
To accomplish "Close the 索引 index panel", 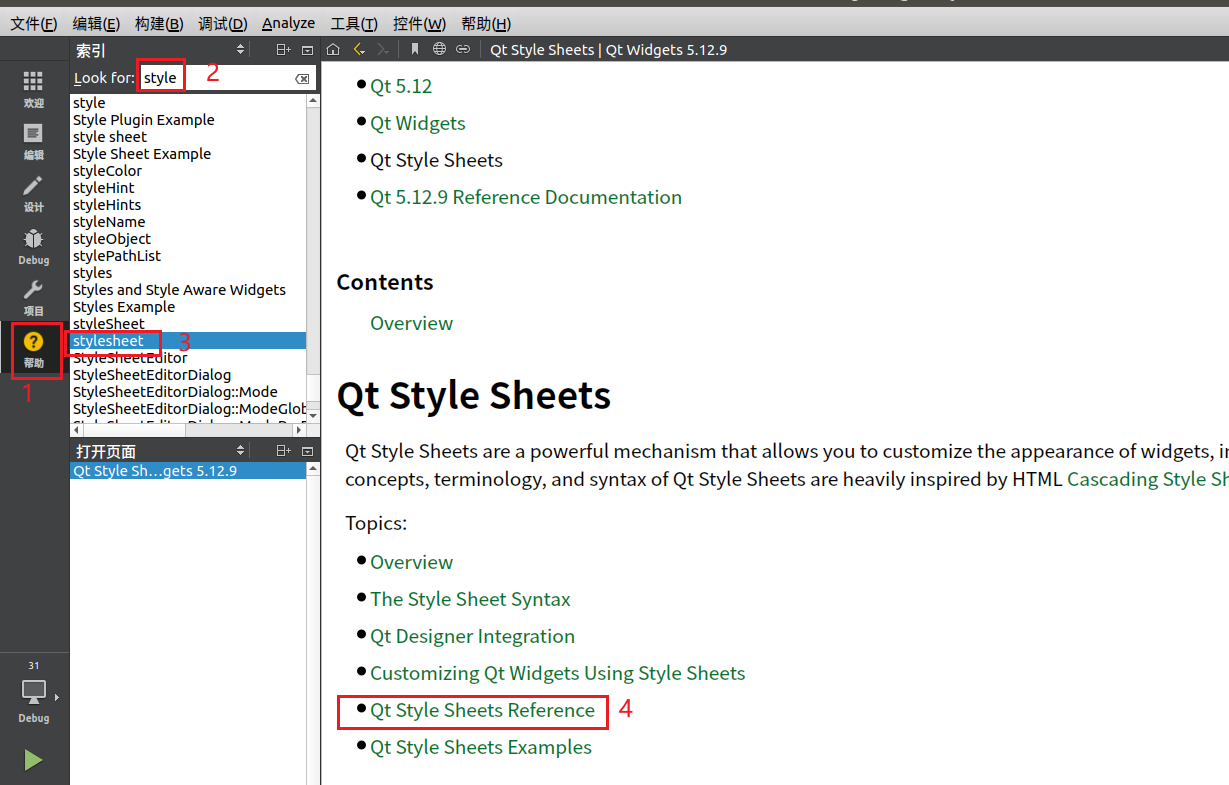I will [307, 49].
